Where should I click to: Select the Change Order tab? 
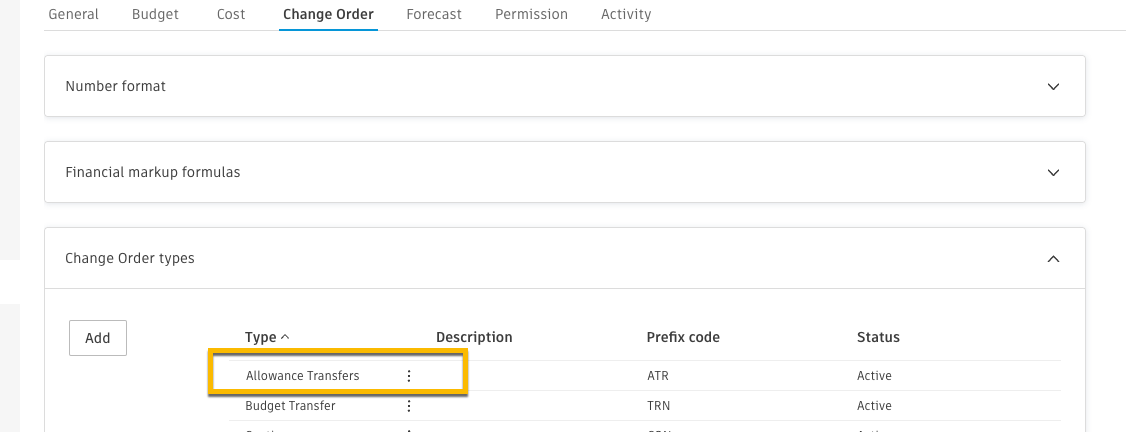click(328, 15)
